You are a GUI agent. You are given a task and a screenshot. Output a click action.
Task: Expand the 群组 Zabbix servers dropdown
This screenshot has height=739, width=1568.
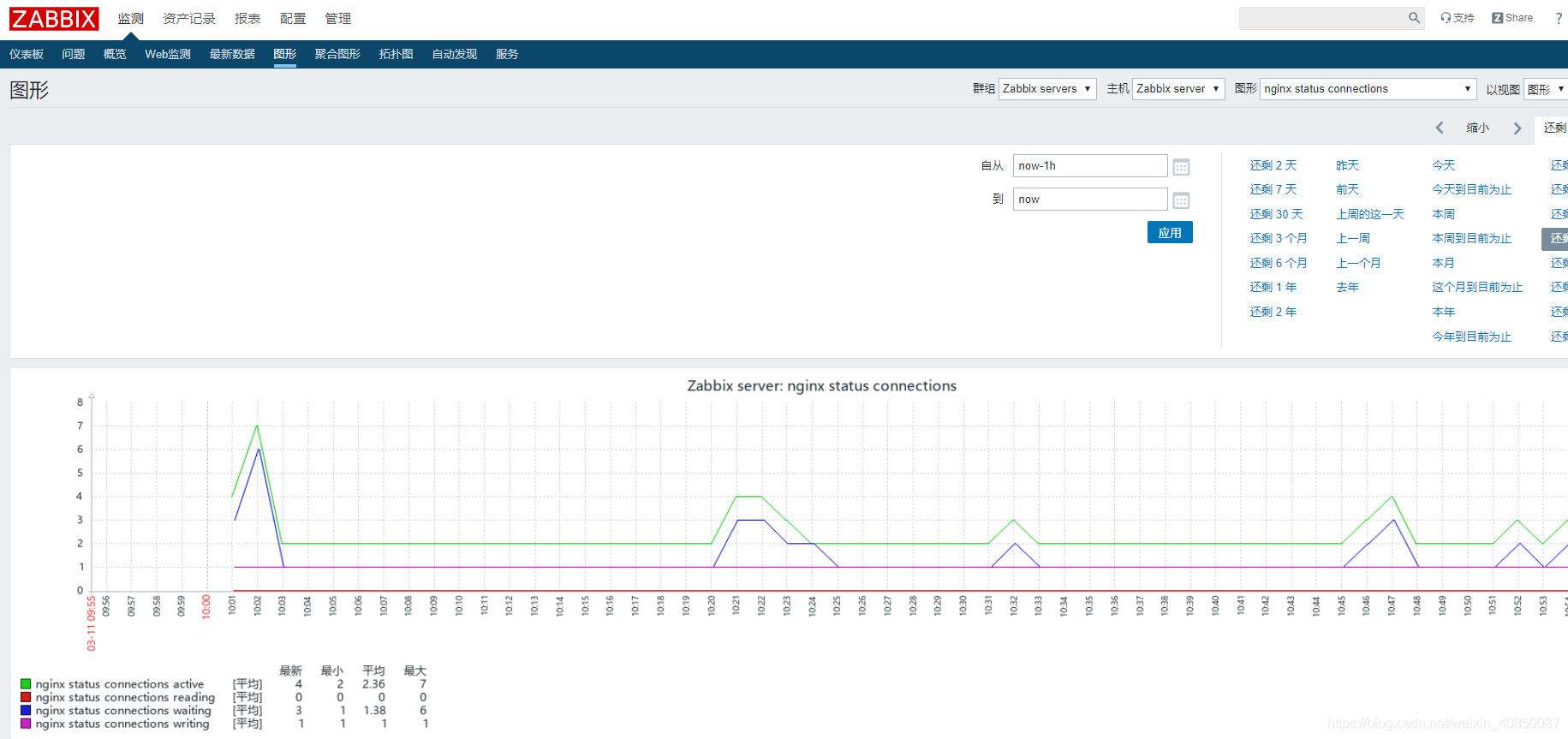click(1047, 89)
